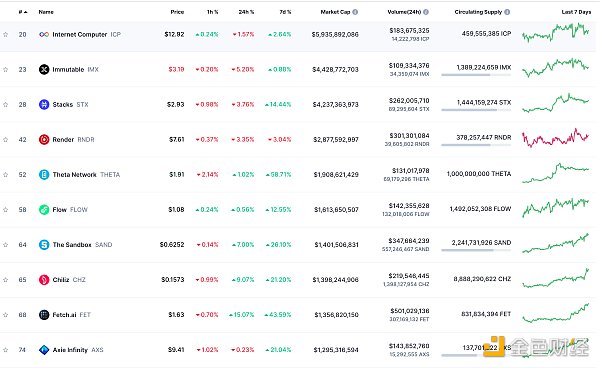
Task: Open the Render 7-day sparkline chart
Action: point(556,138)
